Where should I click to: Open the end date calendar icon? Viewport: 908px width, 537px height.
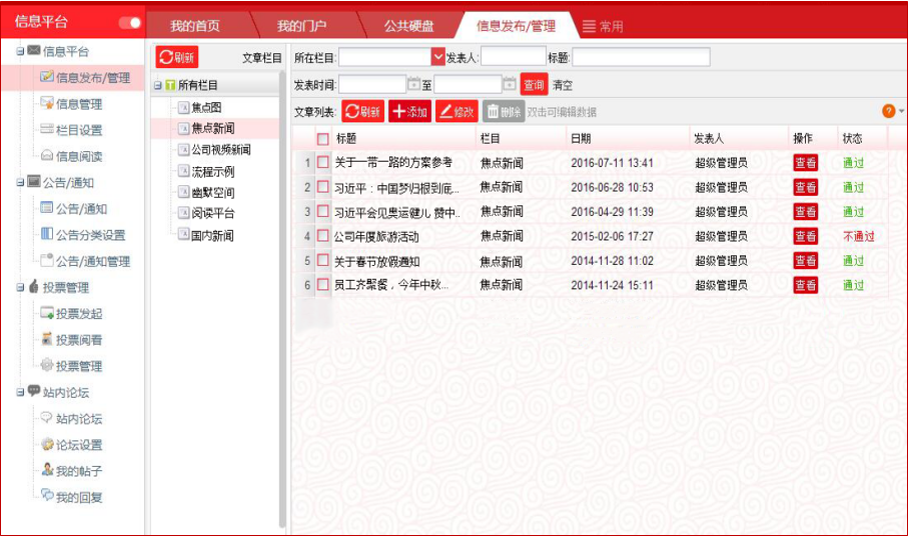(509, 85)
